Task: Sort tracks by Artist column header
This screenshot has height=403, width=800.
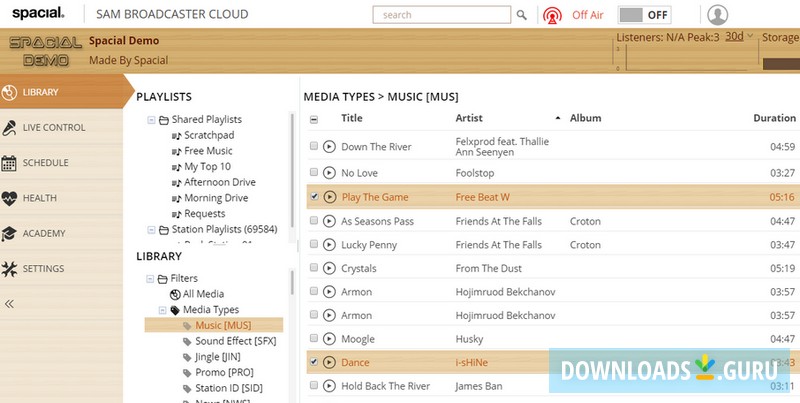Action: tap(469, 118)
